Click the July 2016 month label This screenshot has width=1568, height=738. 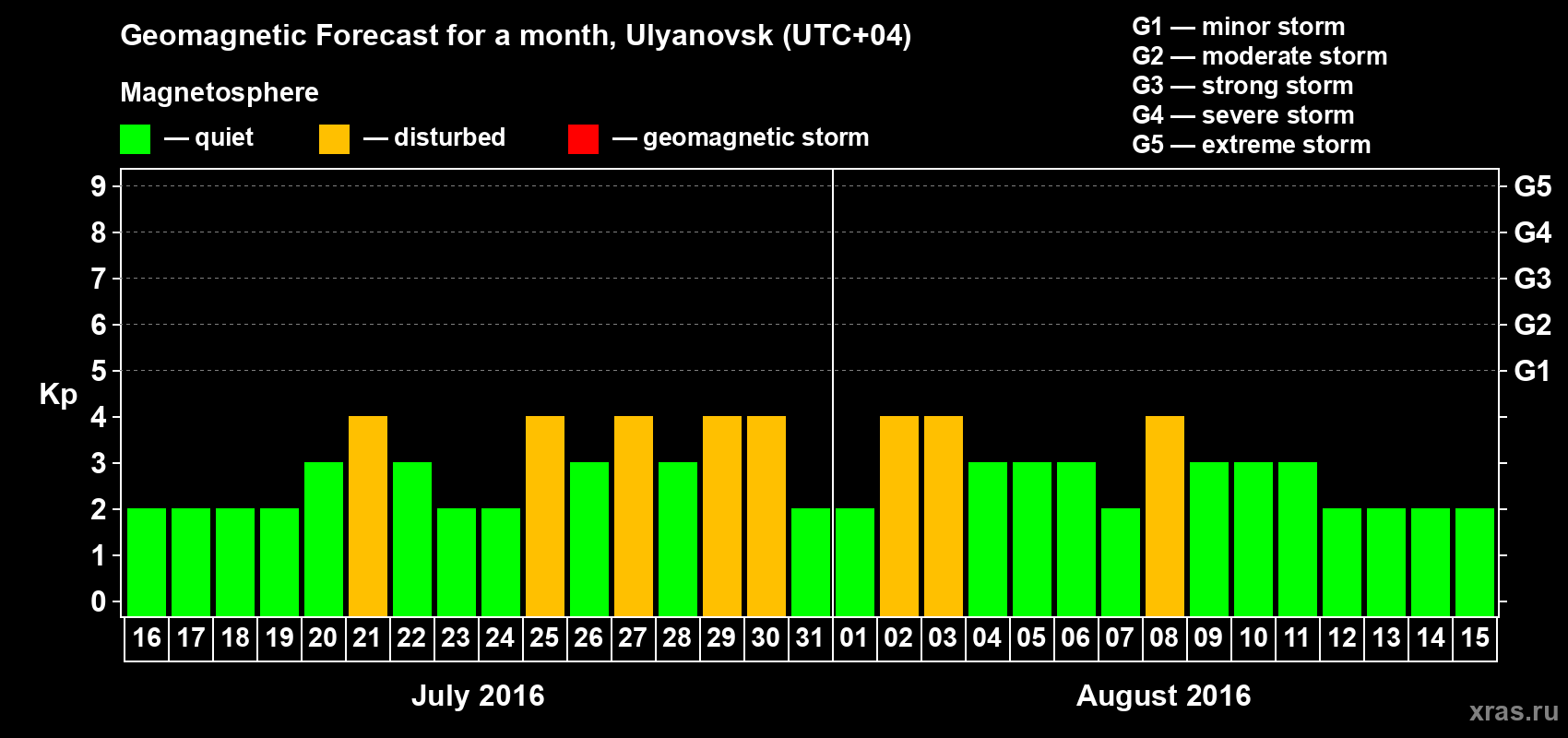pyautogui.click(x=478, y=696)
